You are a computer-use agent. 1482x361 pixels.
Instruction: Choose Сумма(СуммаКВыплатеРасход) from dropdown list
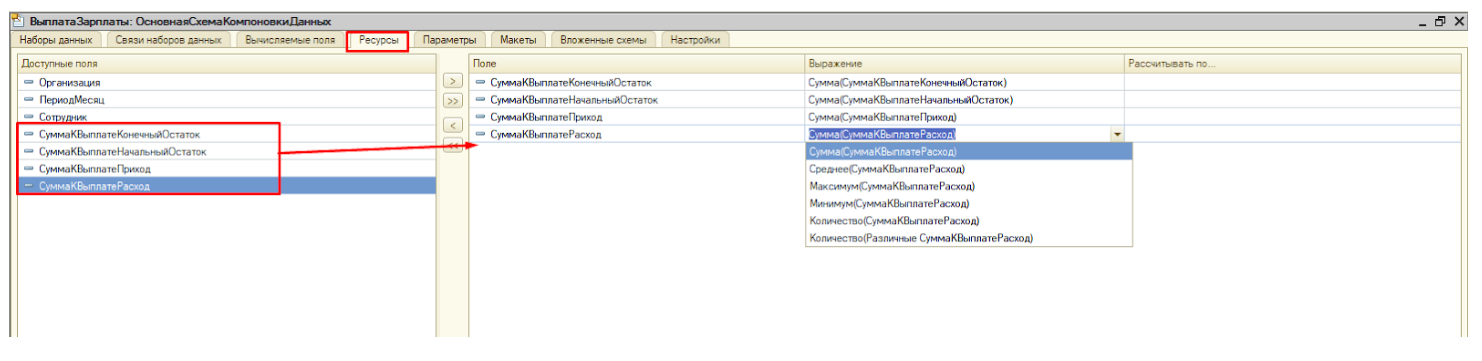[x=968, y=152]
